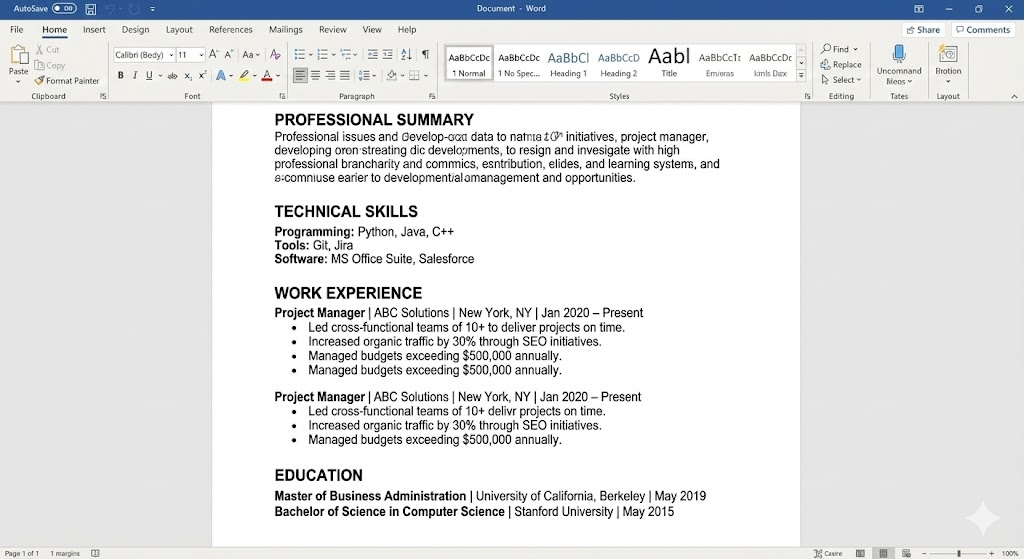This screenshot has height=559, width=1024.
Task: Sort the selected paragraphs alphabetically
Action: pos(406,55)
